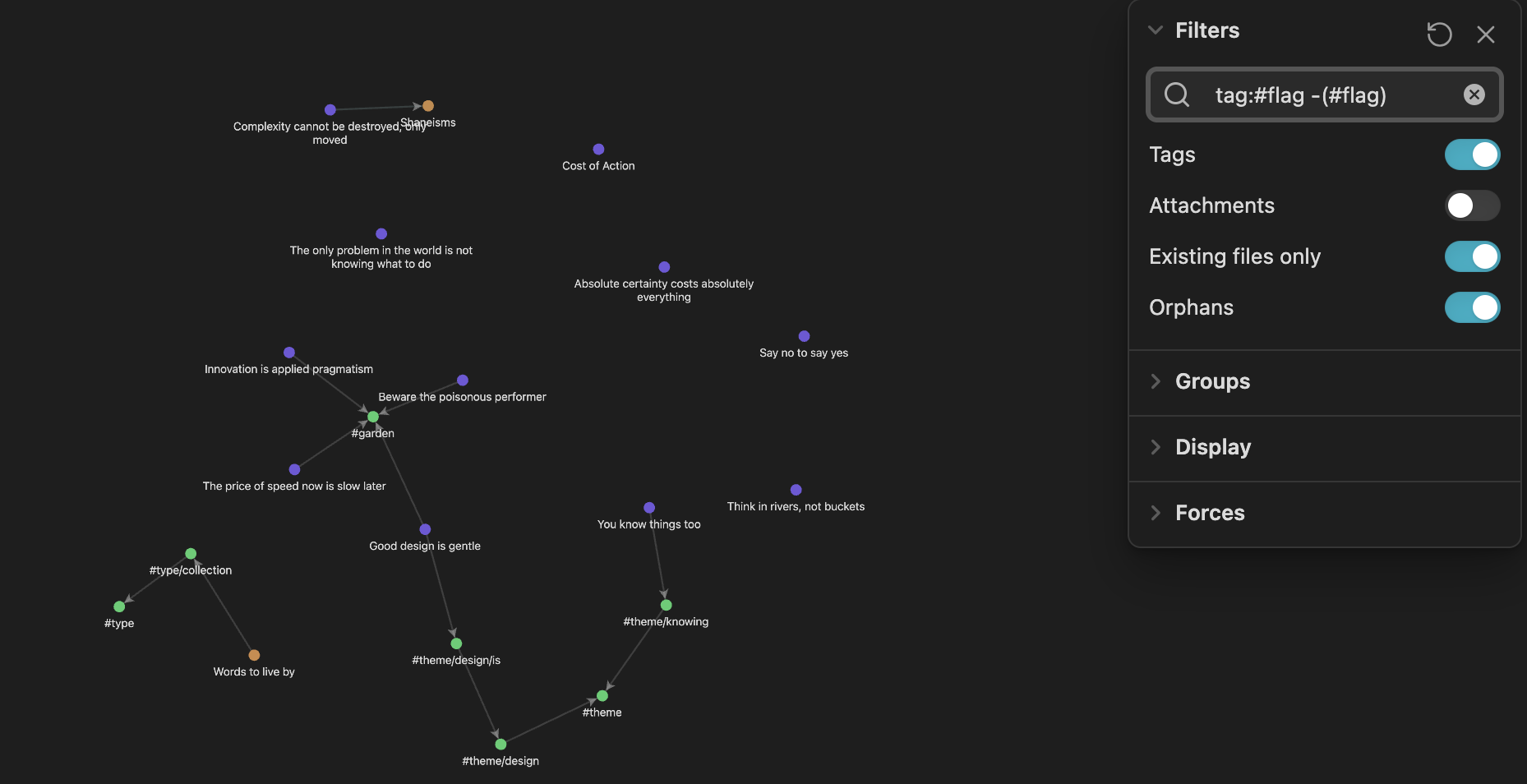Turn off Existing files only

click(1471, 256)
